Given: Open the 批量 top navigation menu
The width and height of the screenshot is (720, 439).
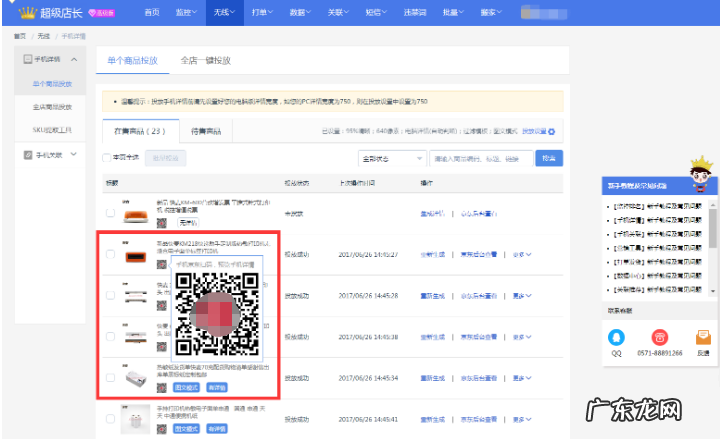Looking at the screenshot, I should [x=453, y=12].
